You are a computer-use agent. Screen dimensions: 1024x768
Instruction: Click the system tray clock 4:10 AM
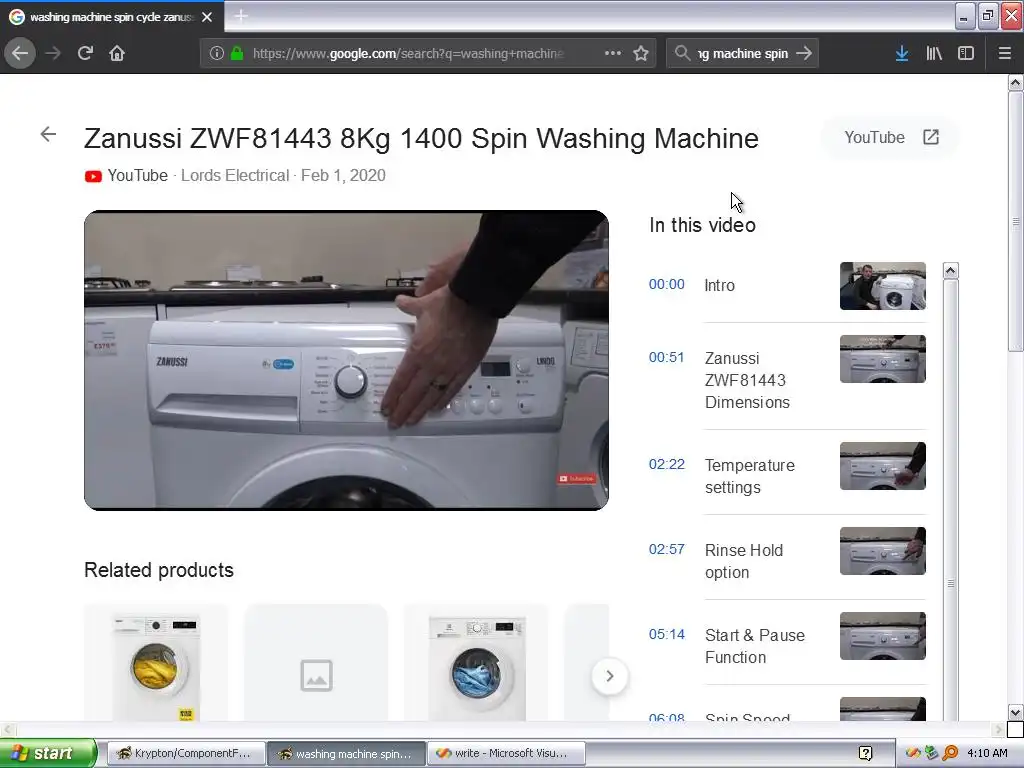[987, 754]
